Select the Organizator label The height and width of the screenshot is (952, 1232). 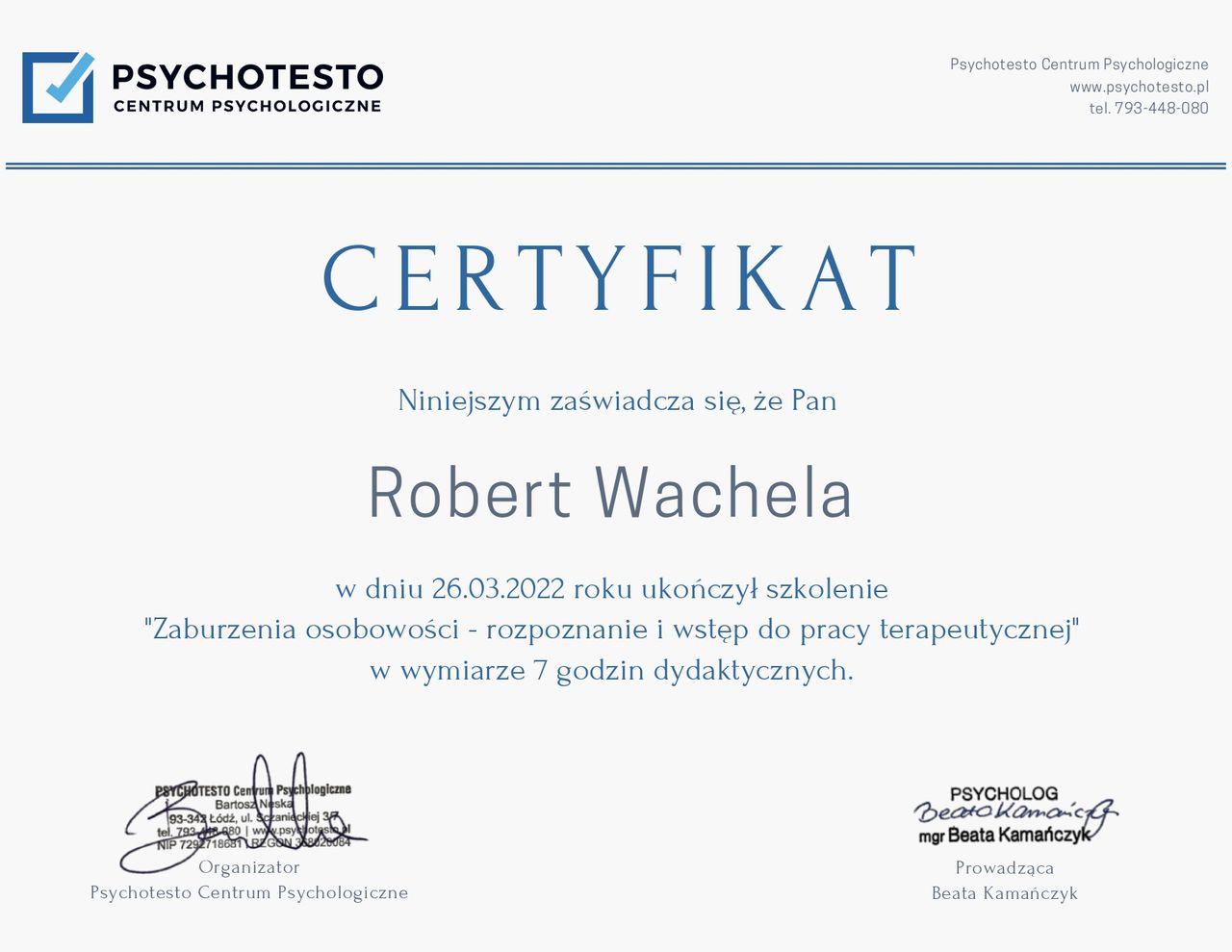coord(248,867)
